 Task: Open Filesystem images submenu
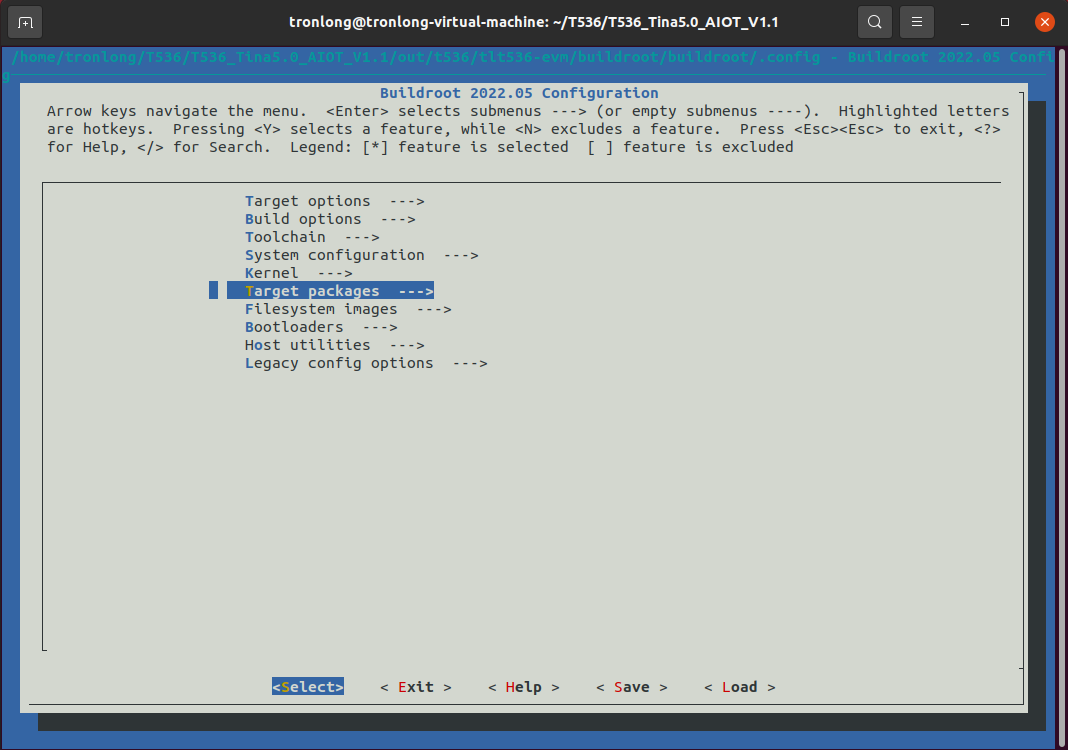click(x=347, y=309)
